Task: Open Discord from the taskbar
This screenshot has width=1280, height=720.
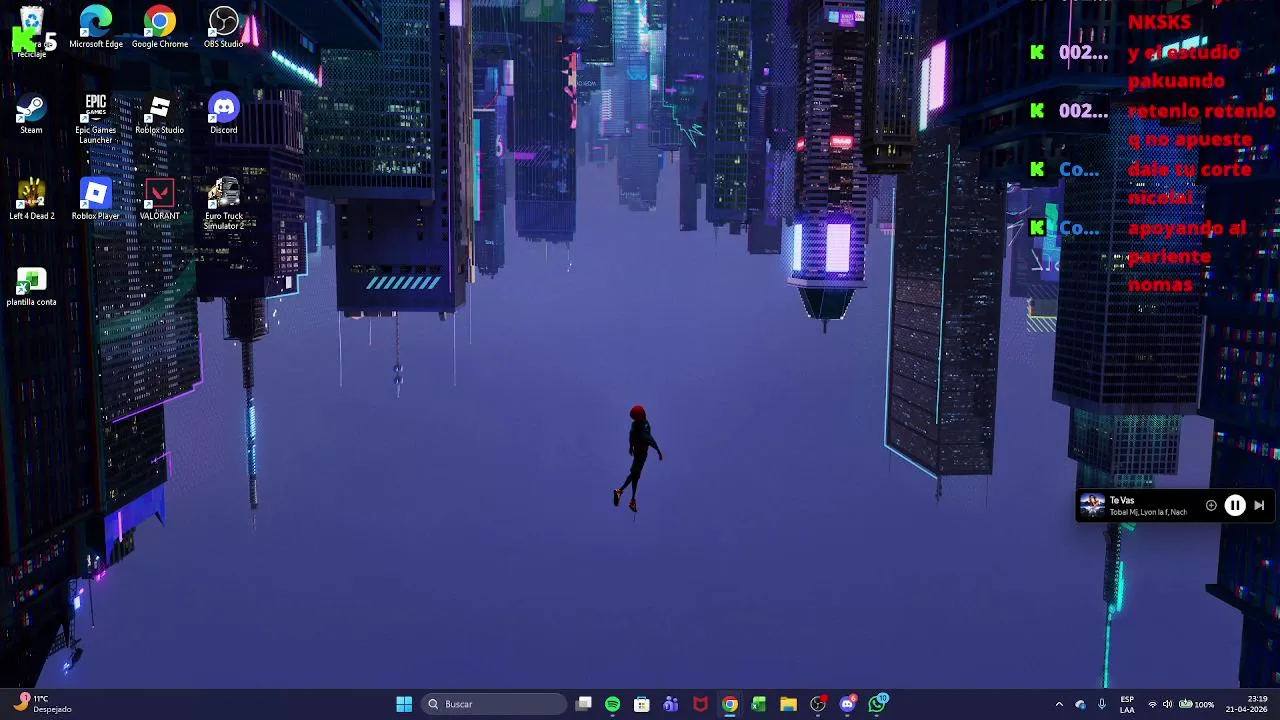Action: [x=848, y=704]
